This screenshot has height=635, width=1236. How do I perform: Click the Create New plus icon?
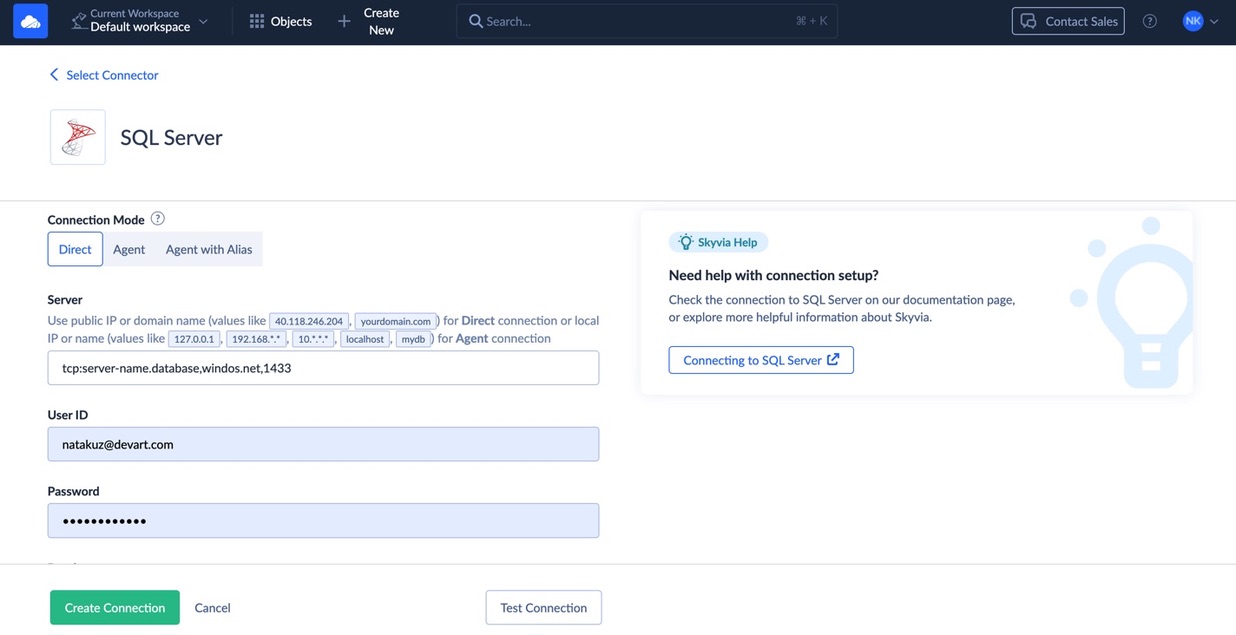[x=344, y=21]
